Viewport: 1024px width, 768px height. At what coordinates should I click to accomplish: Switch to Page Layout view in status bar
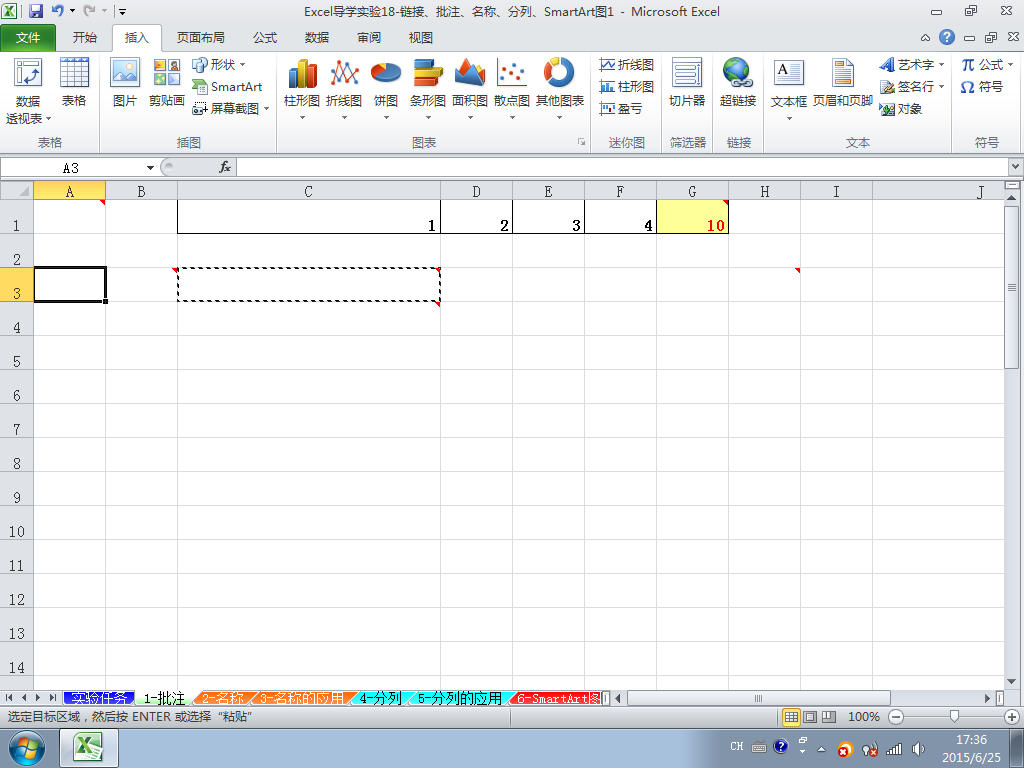coord(810,716)
